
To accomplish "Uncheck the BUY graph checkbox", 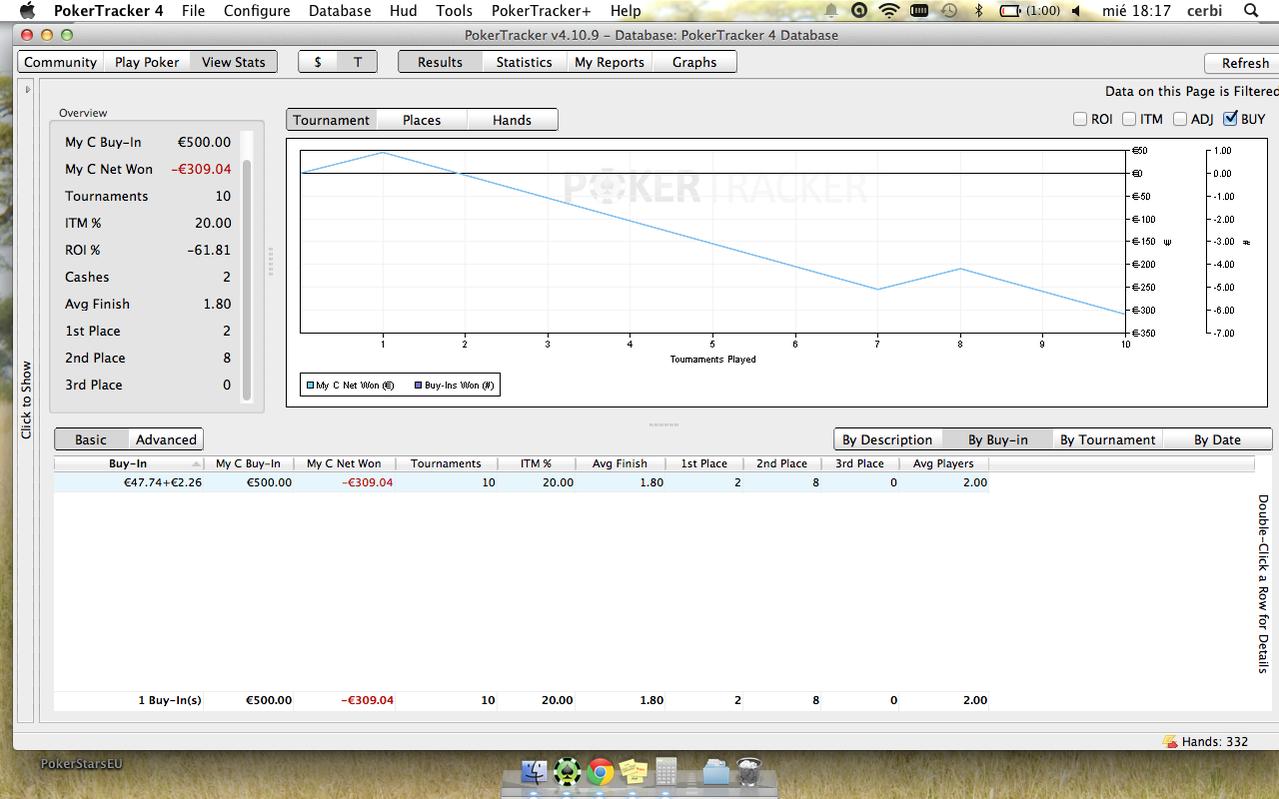I will pos(1230,119).
